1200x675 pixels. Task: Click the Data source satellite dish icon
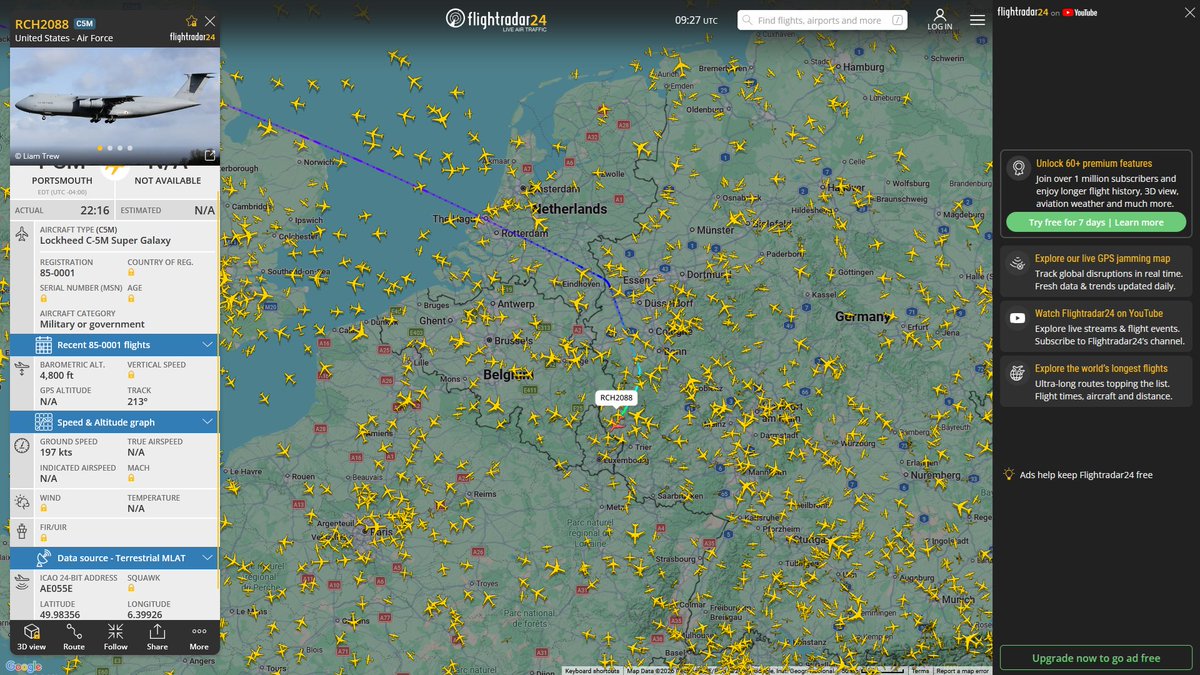44,557
